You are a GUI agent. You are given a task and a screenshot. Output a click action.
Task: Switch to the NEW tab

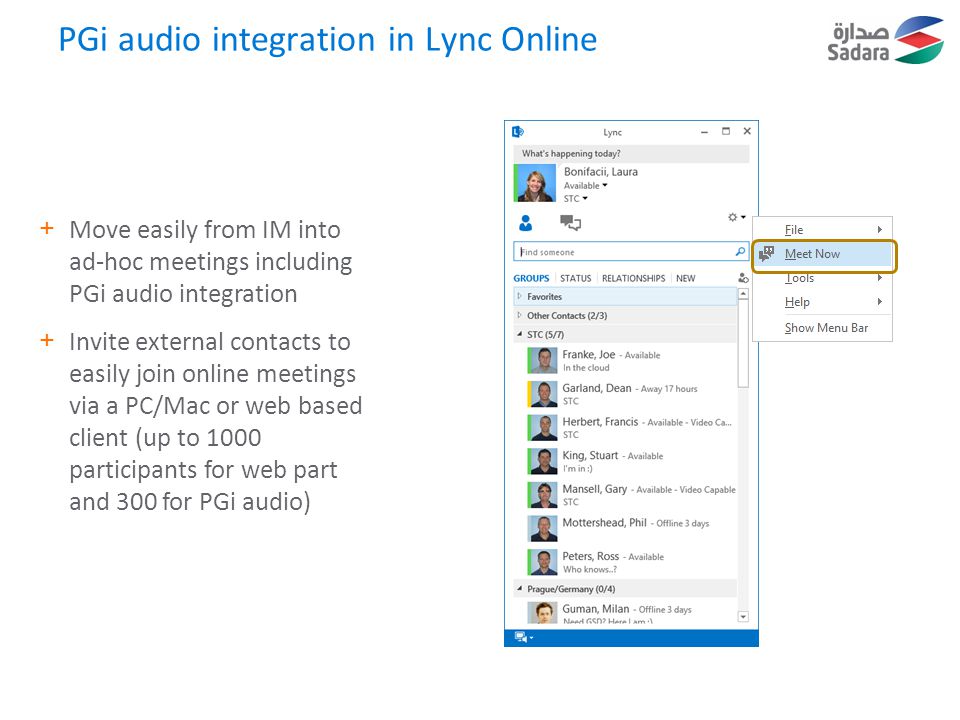click(x=685, y=278)
